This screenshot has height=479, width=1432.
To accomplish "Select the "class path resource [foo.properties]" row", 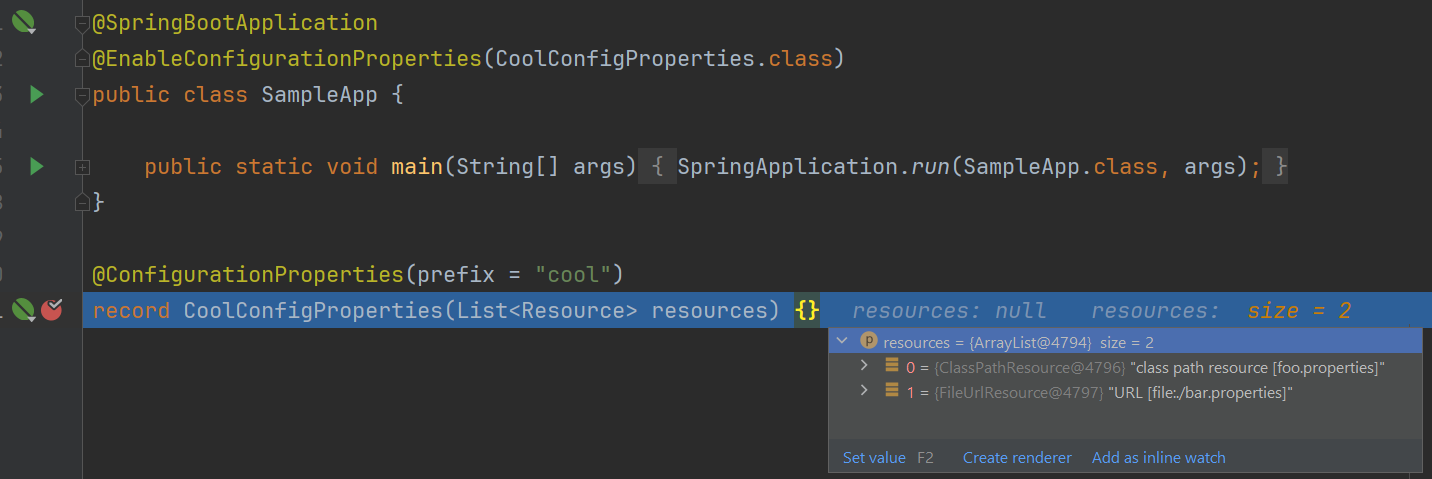I will 1125,367.
